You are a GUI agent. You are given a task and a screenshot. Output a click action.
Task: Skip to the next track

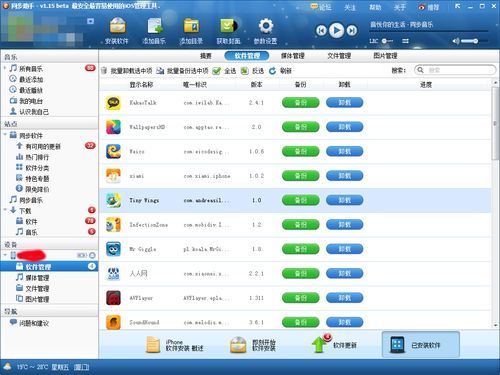[351, 31]
